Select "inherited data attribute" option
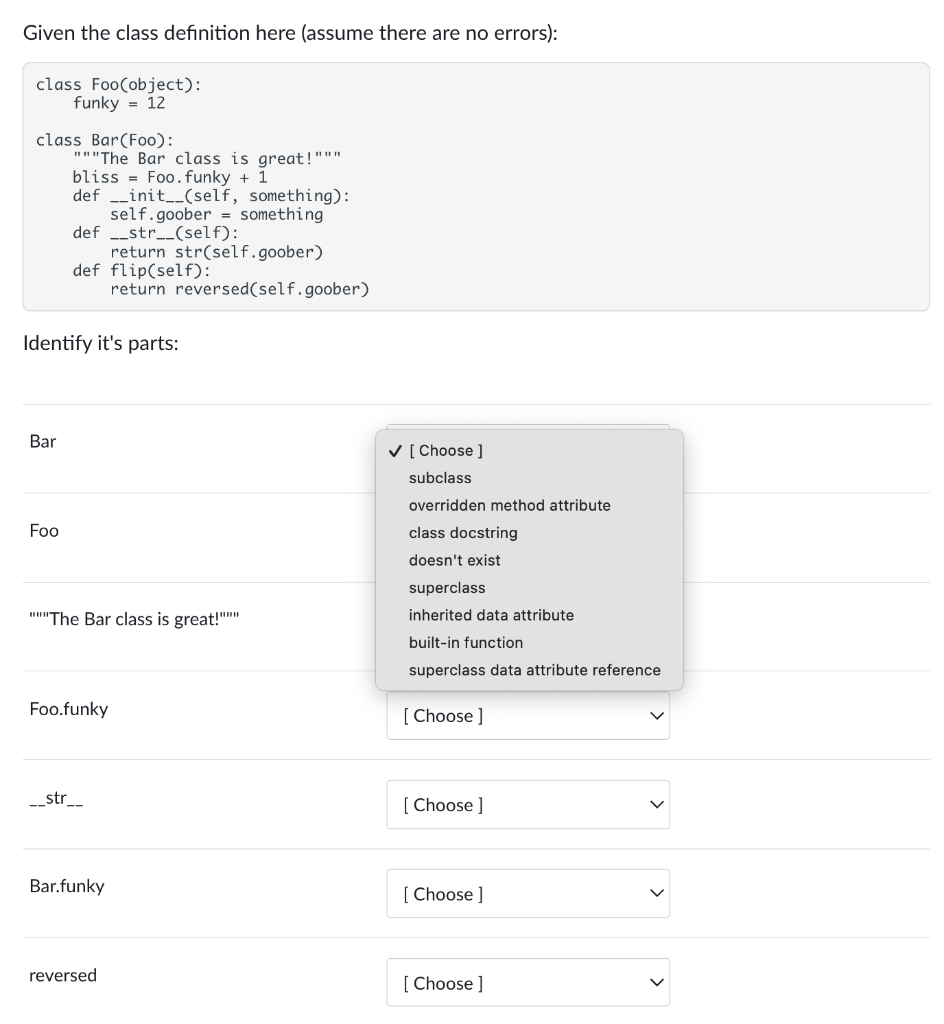The height and width of the screenshot is (1024, 944). [491, 615]
